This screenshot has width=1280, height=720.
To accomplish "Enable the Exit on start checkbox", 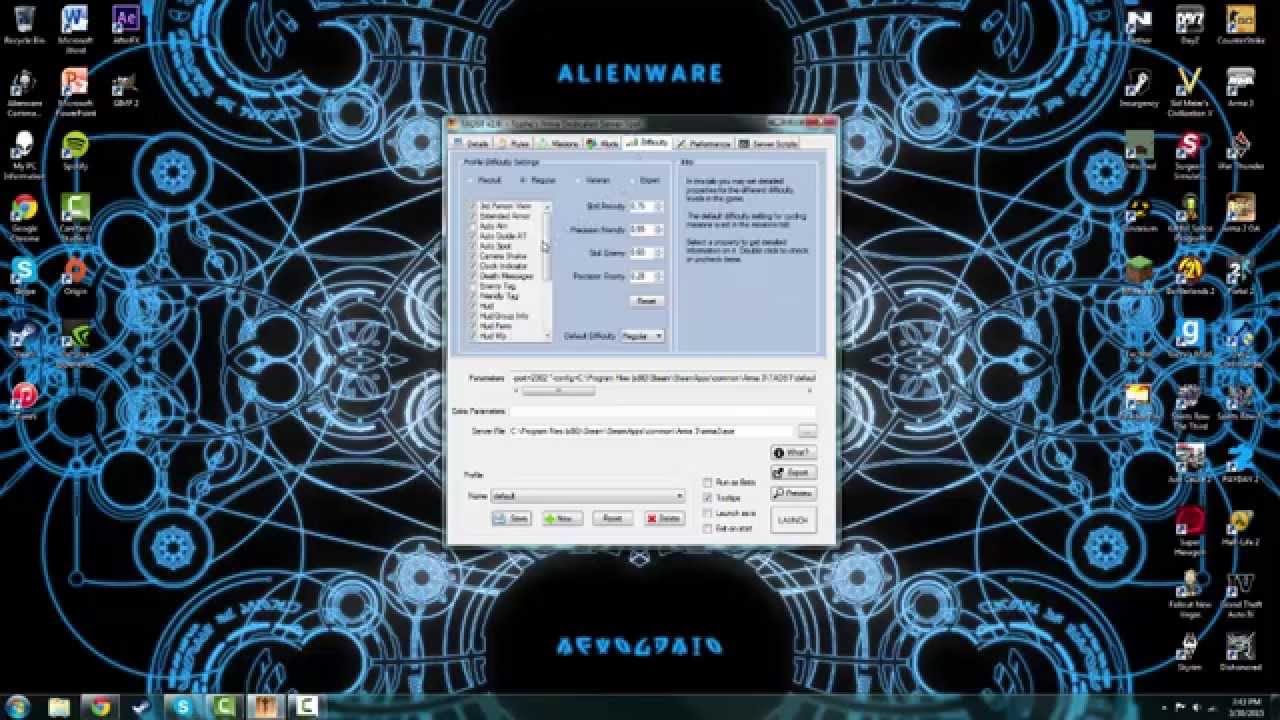I will [x=708, y=528].
